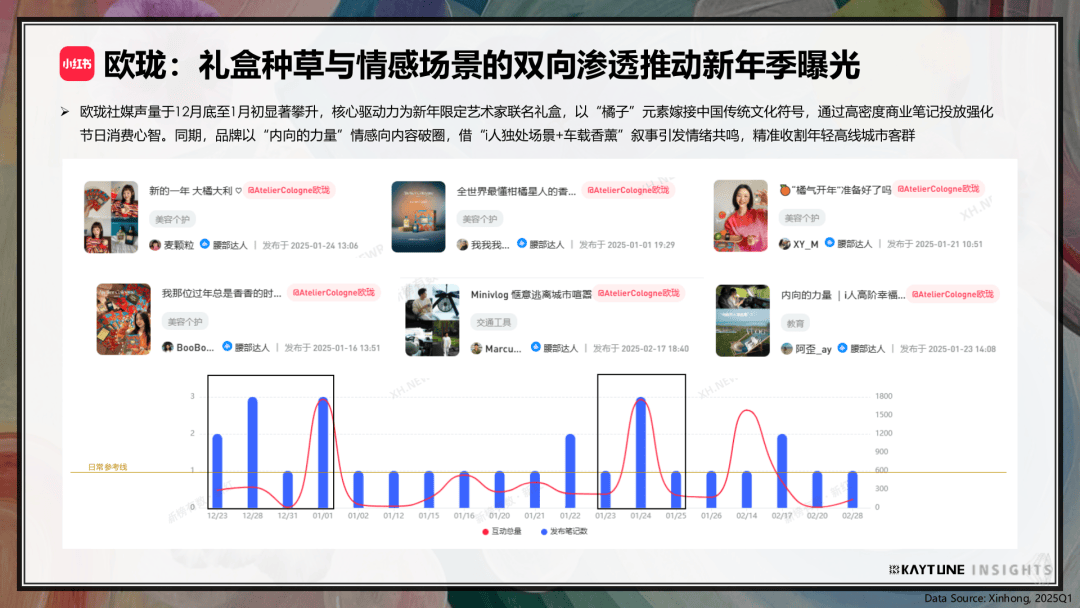Click 麦颗粒's round avatar icon
Image resolution: width=1080 pixels, height=608 pixels.
click(x=155, y=245)
